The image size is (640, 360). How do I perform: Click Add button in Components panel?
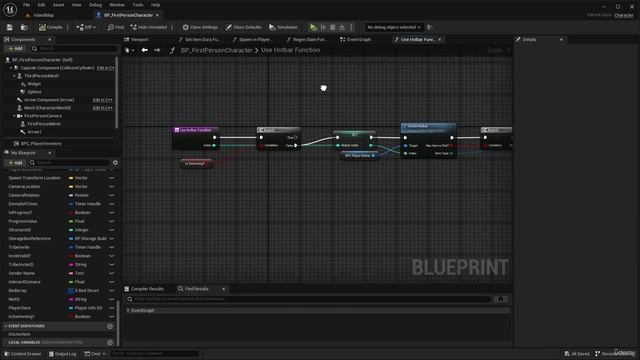tap(16, 49)
